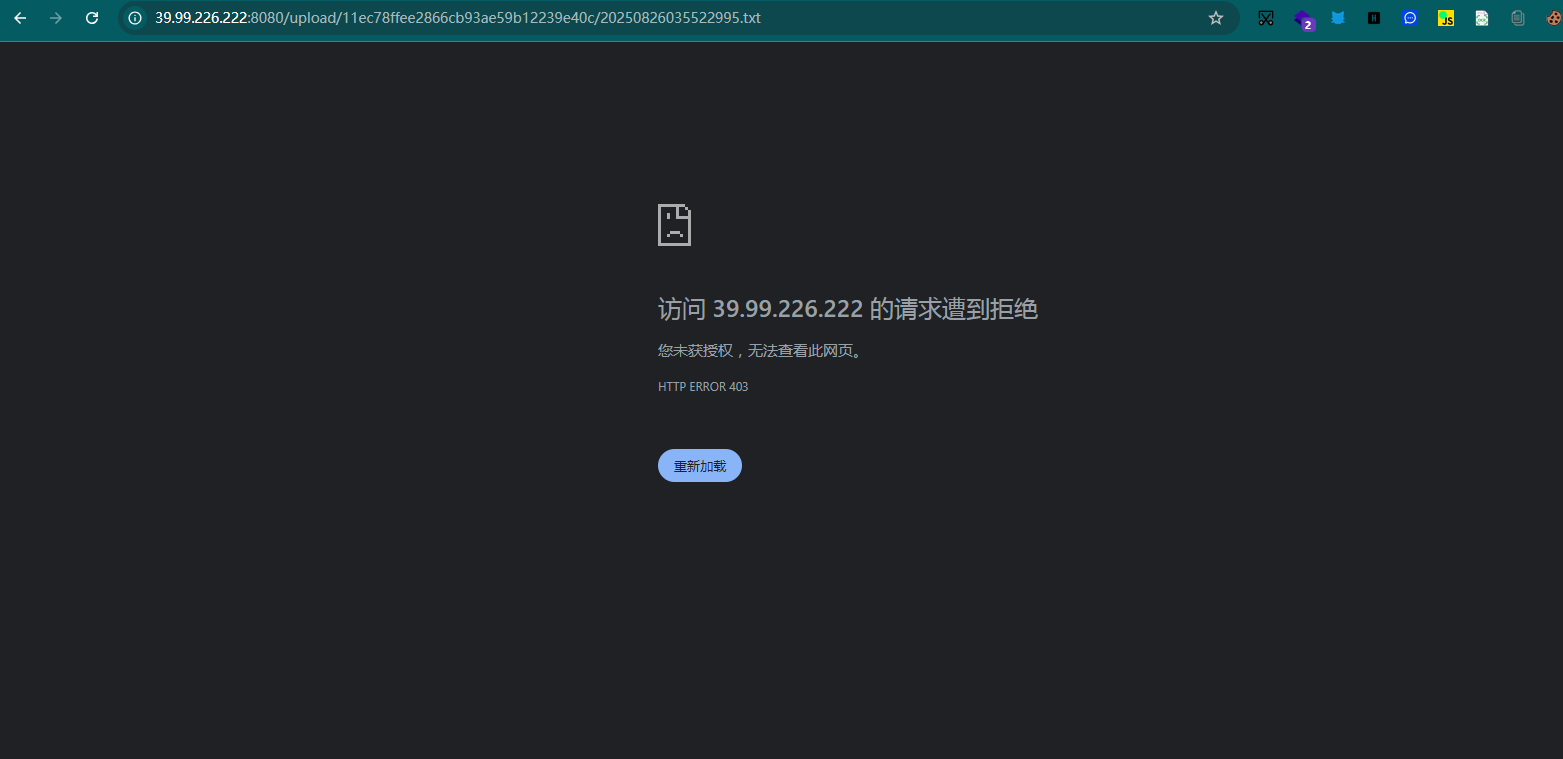1563x759 pixels.
Task: Click the cookie extension icon
Action: click(1553, 18)
